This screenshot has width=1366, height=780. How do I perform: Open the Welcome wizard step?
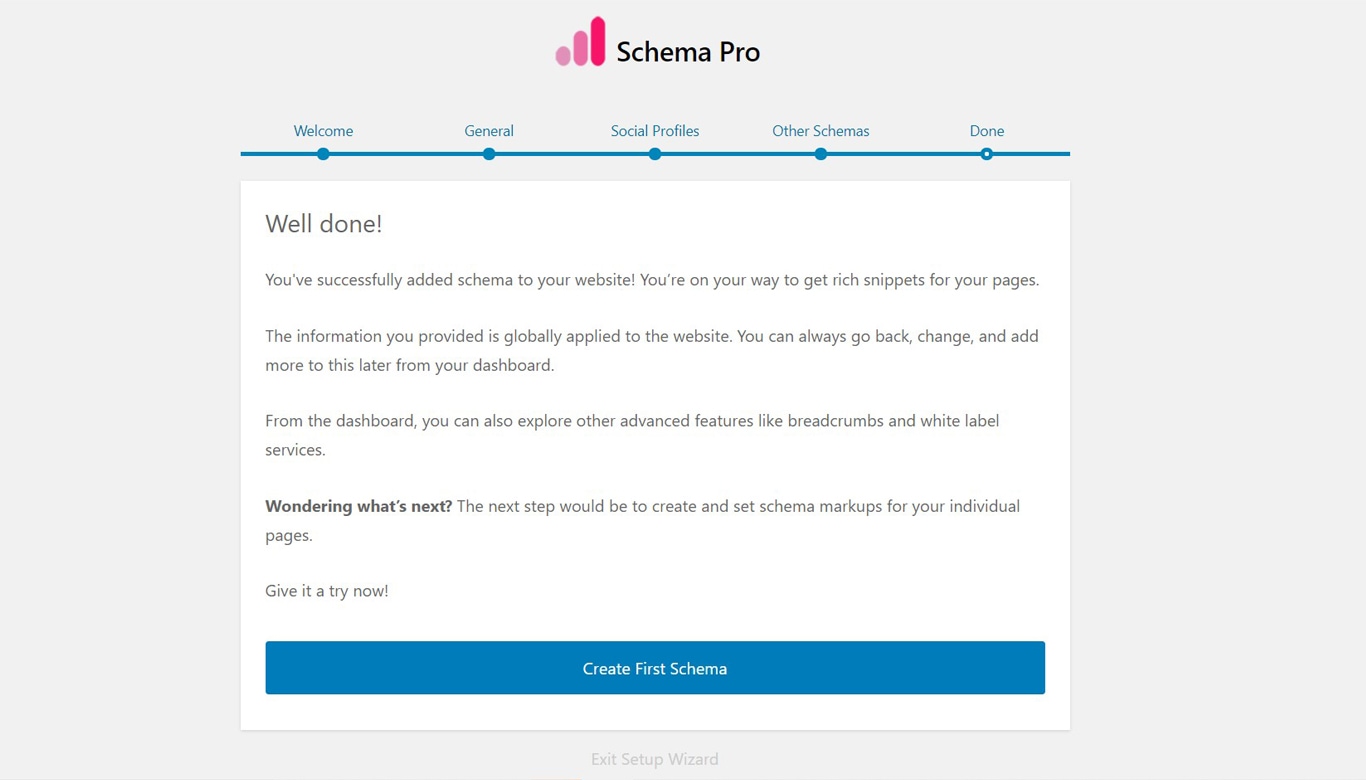pyautogui.click(x=323, y=131)
